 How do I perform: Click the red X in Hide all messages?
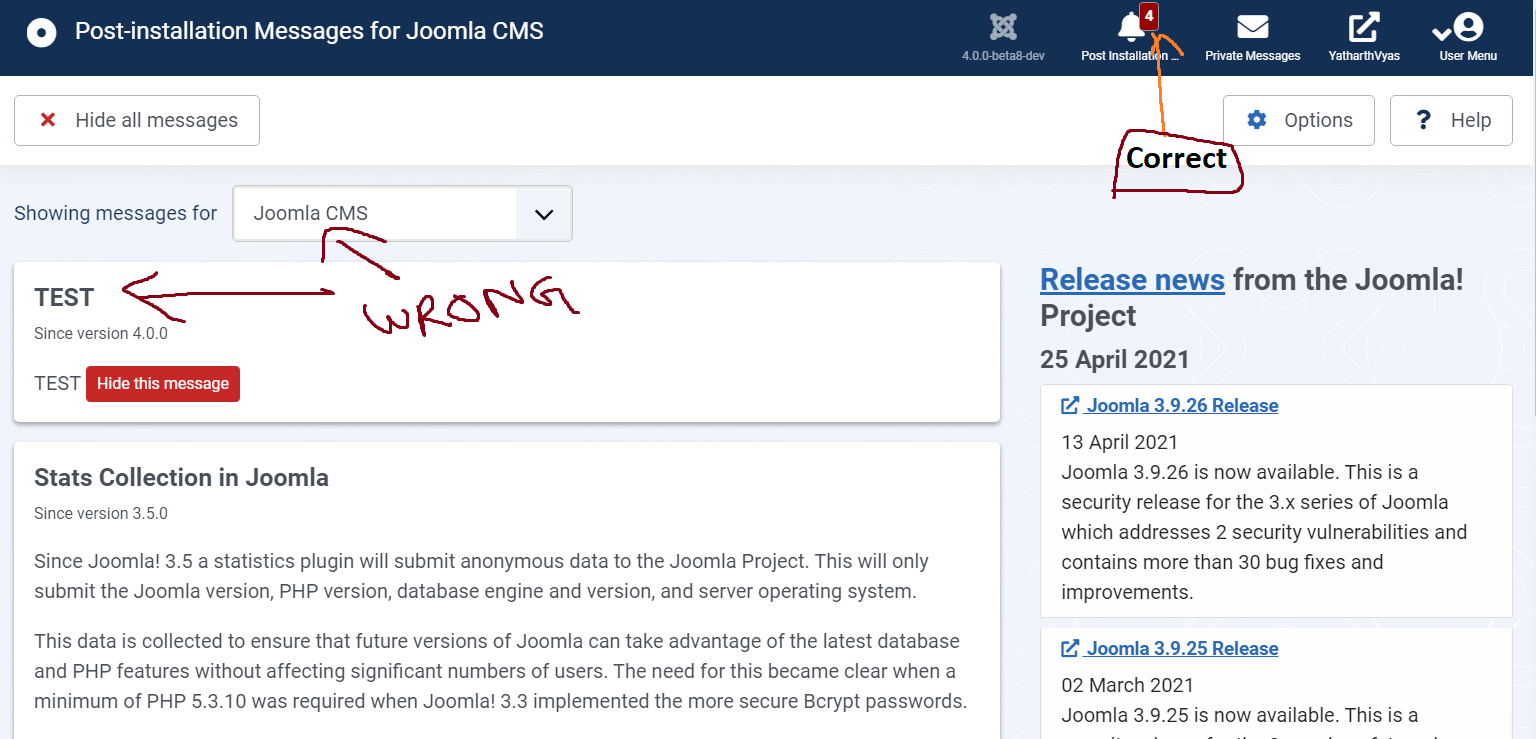[x=47, y=120]
